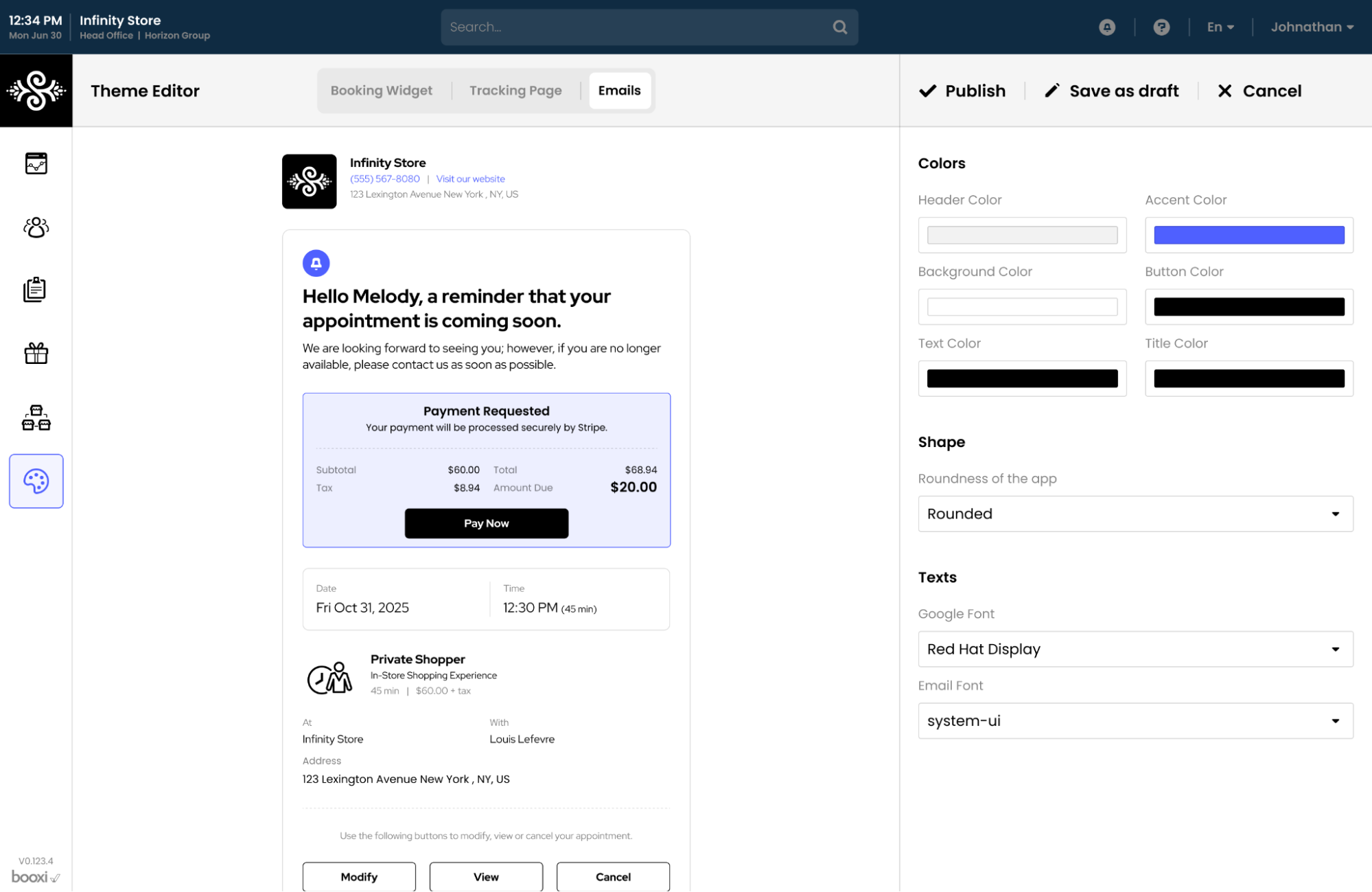Open the Email Font dropdown
The height and width of the screenshot is (892, 1372).
point(1135,720)
